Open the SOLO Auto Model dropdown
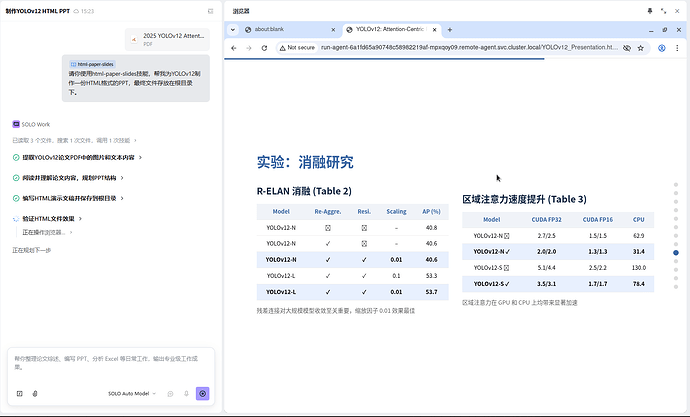Image resolution: width=690 pixels, height=417 pixels. [132, 394]
